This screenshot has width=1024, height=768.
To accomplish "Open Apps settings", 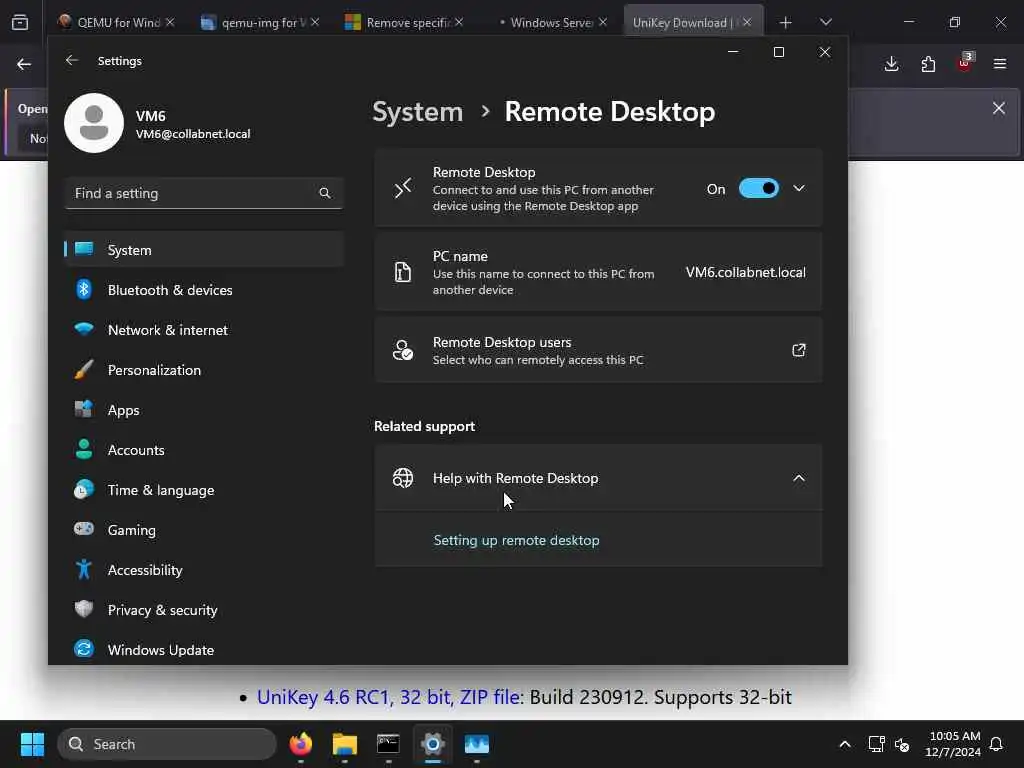I will pyautogui.click(x=204, y=410).
